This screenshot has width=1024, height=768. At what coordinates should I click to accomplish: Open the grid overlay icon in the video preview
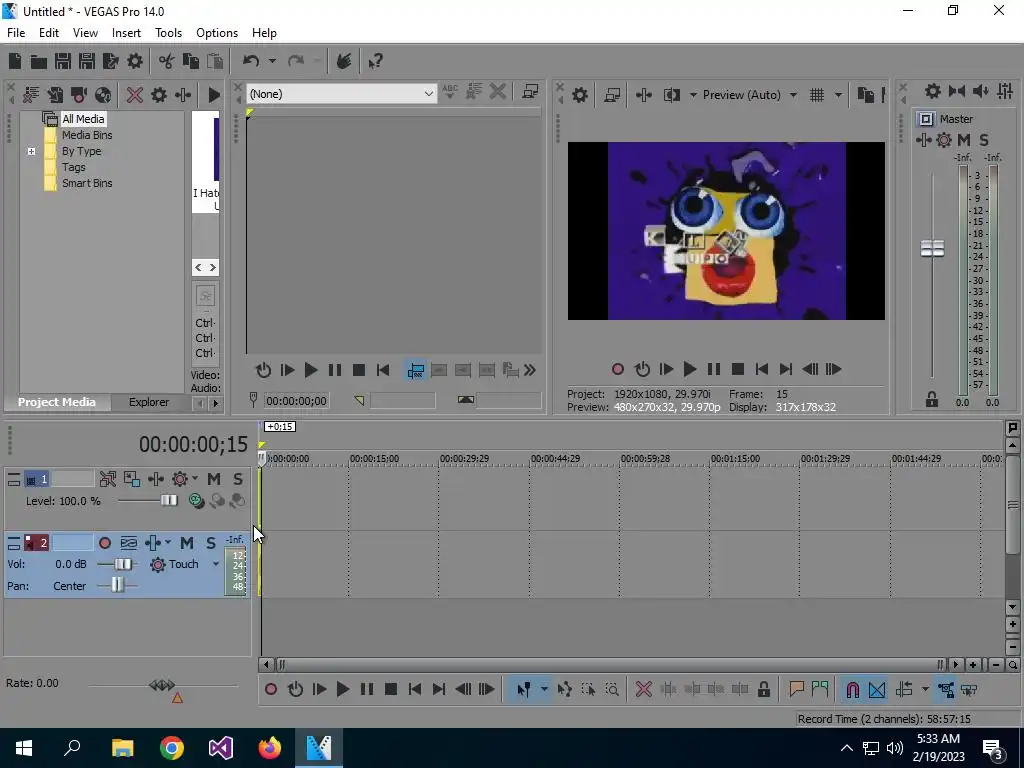[817, 95]
